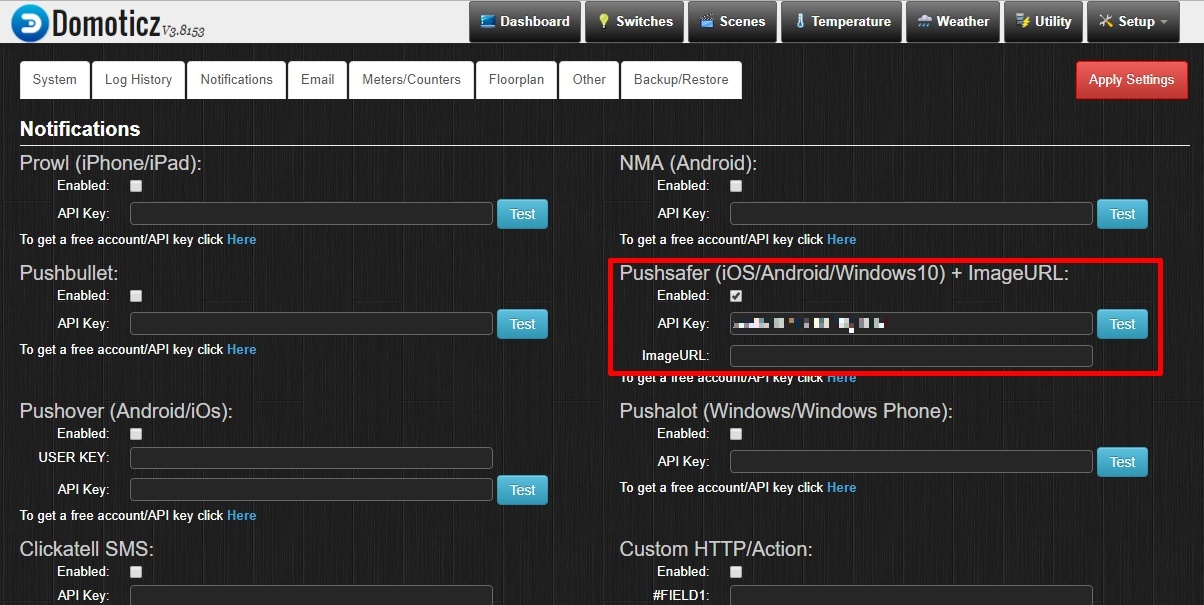
Task: Test the Pushsafer API key
Action: 1122,324
